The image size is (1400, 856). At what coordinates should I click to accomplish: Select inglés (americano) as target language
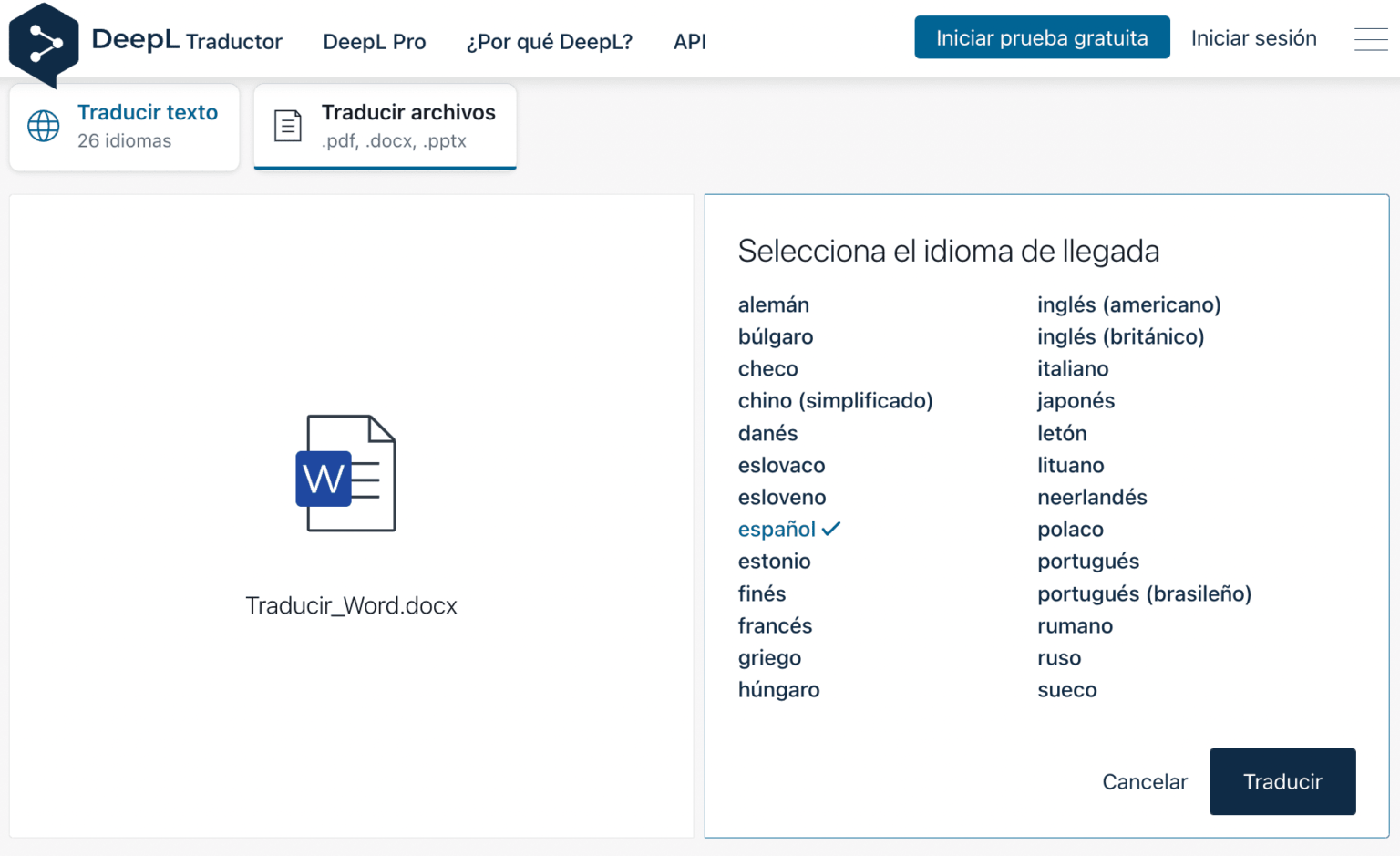click(1128, 304)
